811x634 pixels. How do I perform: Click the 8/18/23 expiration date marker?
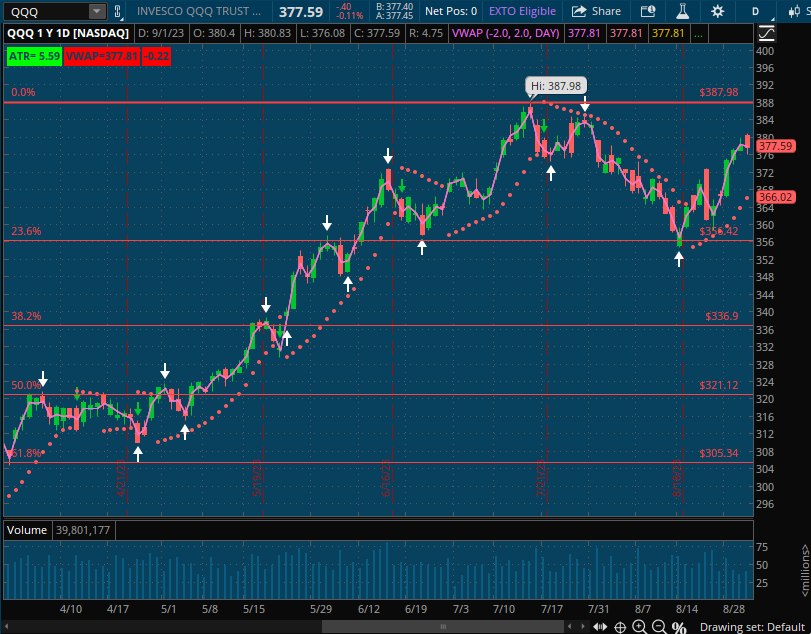point(677,478)
